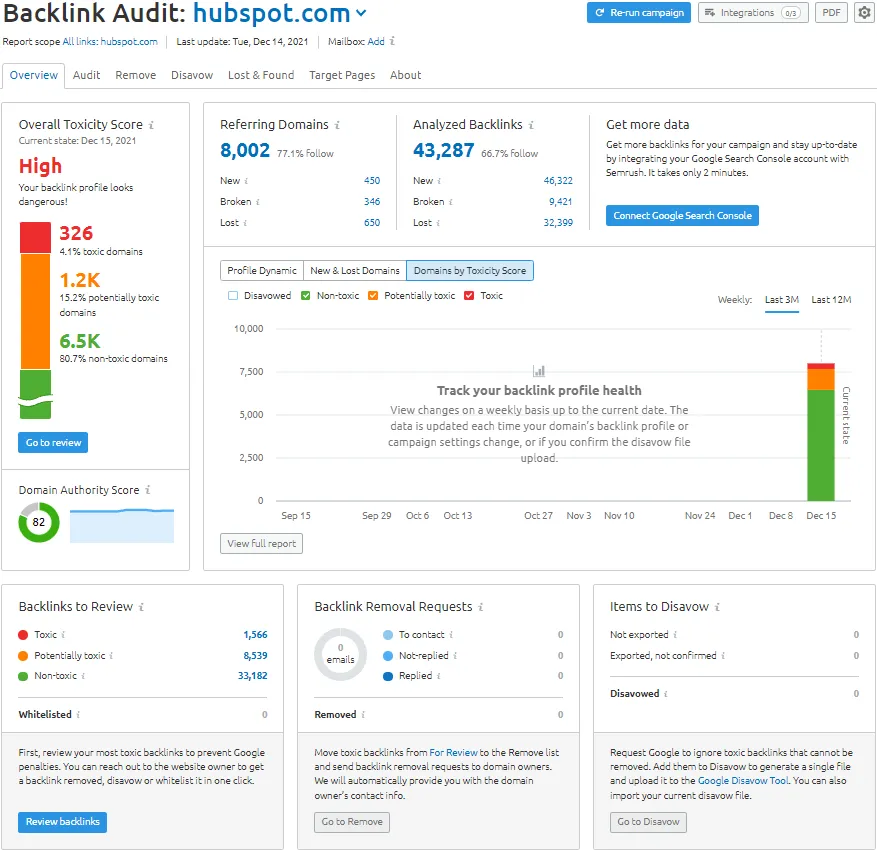Click the Domain Authority trend sparkline chart
Screen dimensions: 877x850
click(x=122, y=526)
